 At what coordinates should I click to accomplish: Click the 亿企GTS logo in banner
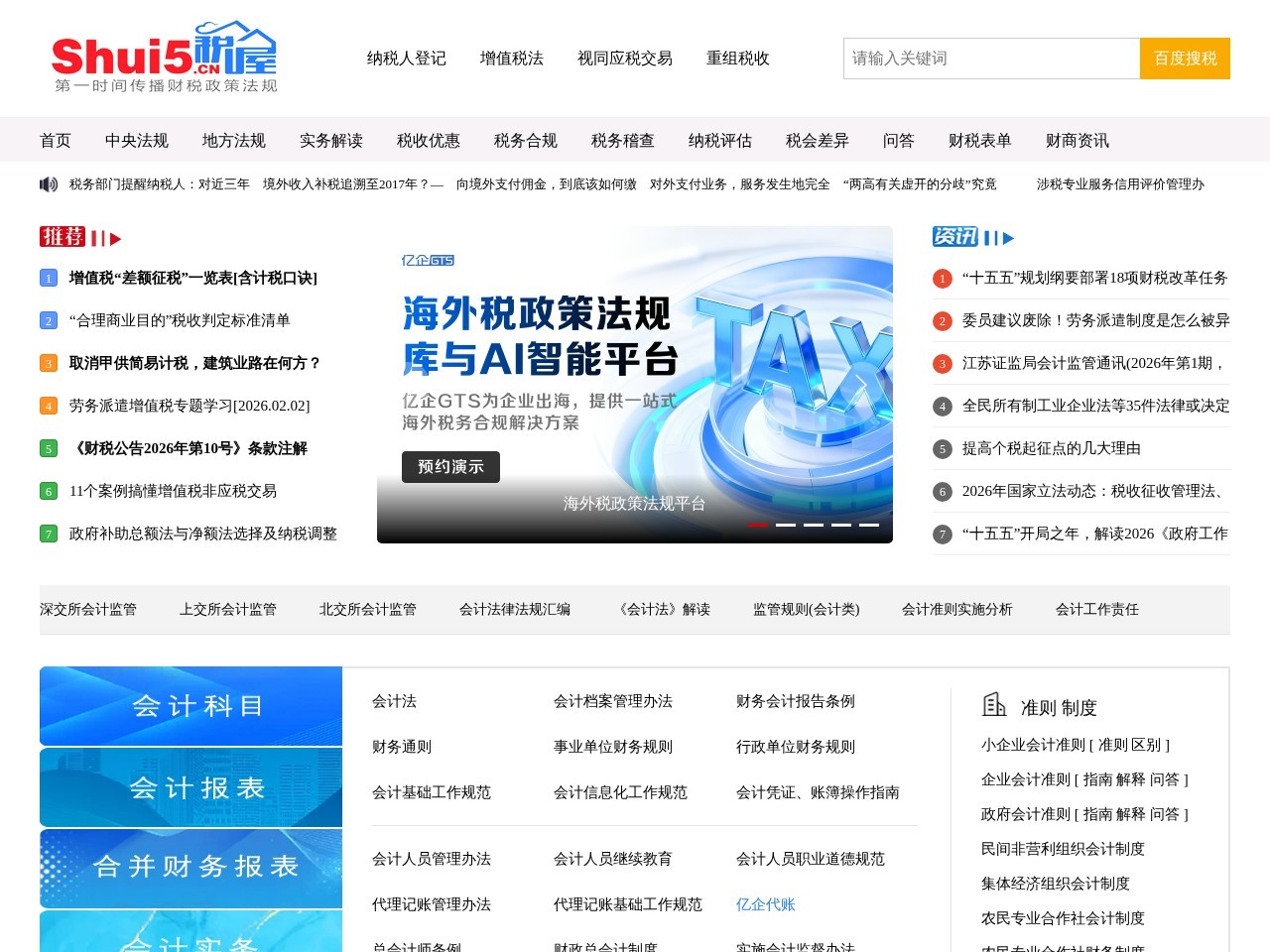click(428, 261)
